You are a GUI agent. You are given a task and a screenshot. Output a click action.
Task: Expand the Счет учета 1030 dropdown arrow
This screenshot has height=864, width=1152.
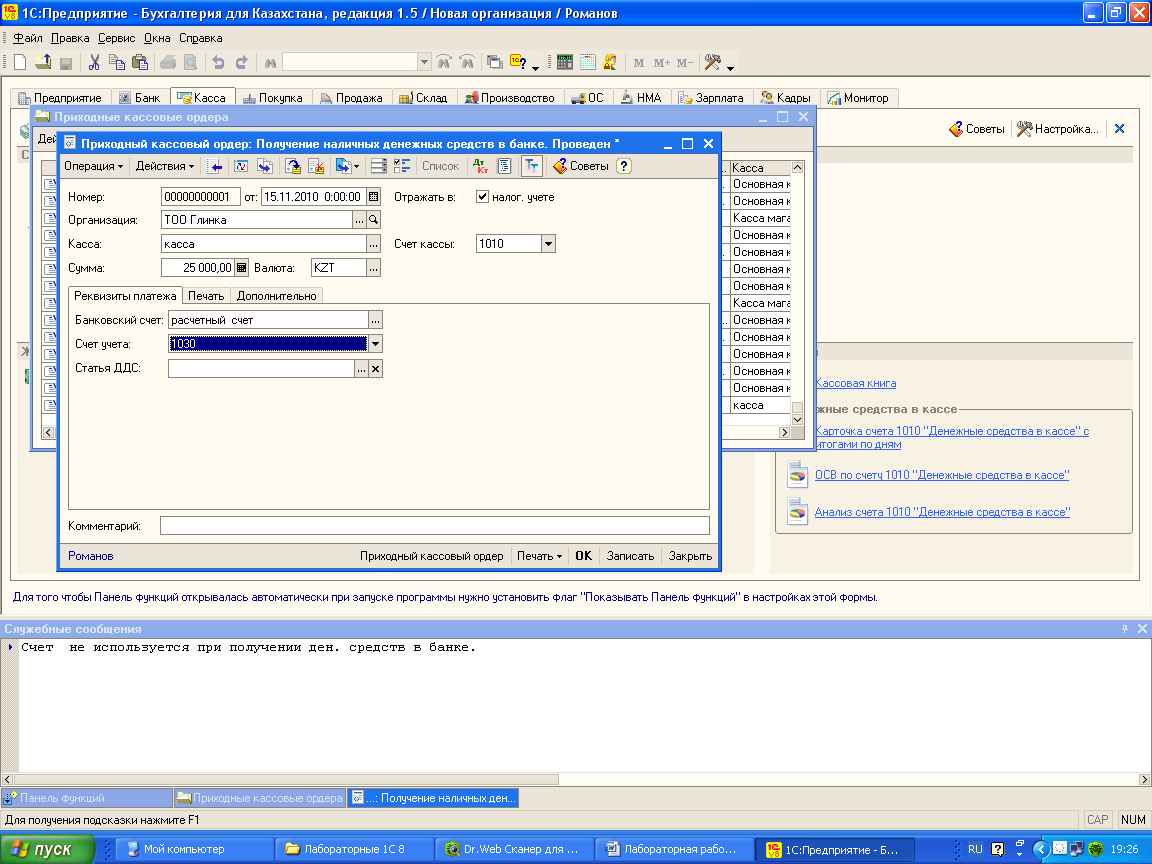375,344
